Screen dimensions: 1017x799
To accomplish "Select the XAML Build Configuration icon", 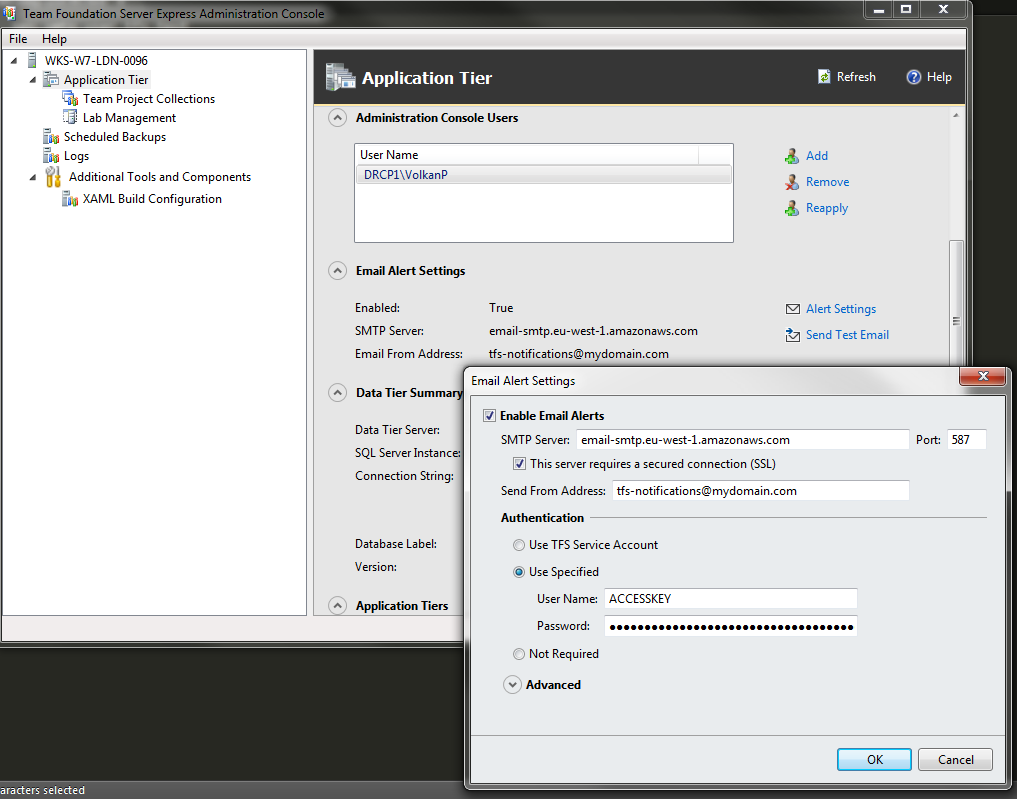I will [x=70, y=199].
